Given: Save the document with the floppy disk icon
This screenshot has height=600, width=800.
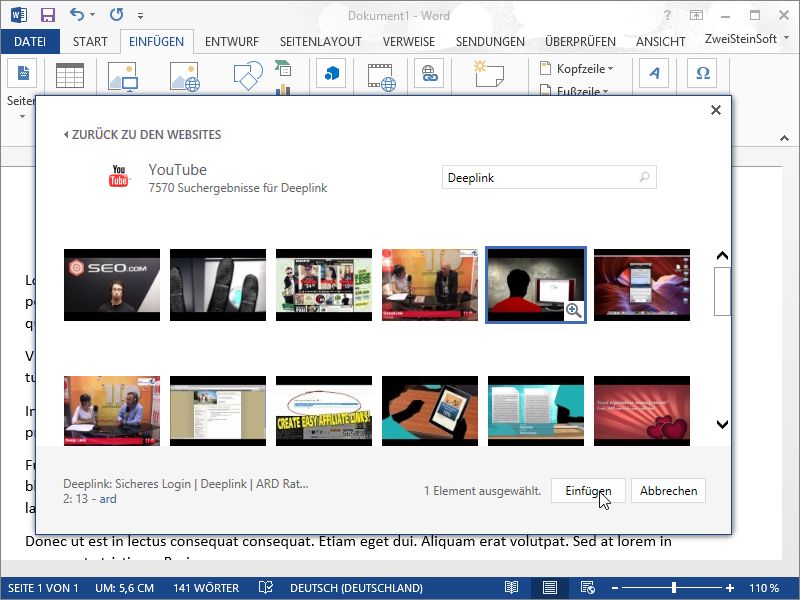Looking at the screenshot, I should tap(47, 15).
